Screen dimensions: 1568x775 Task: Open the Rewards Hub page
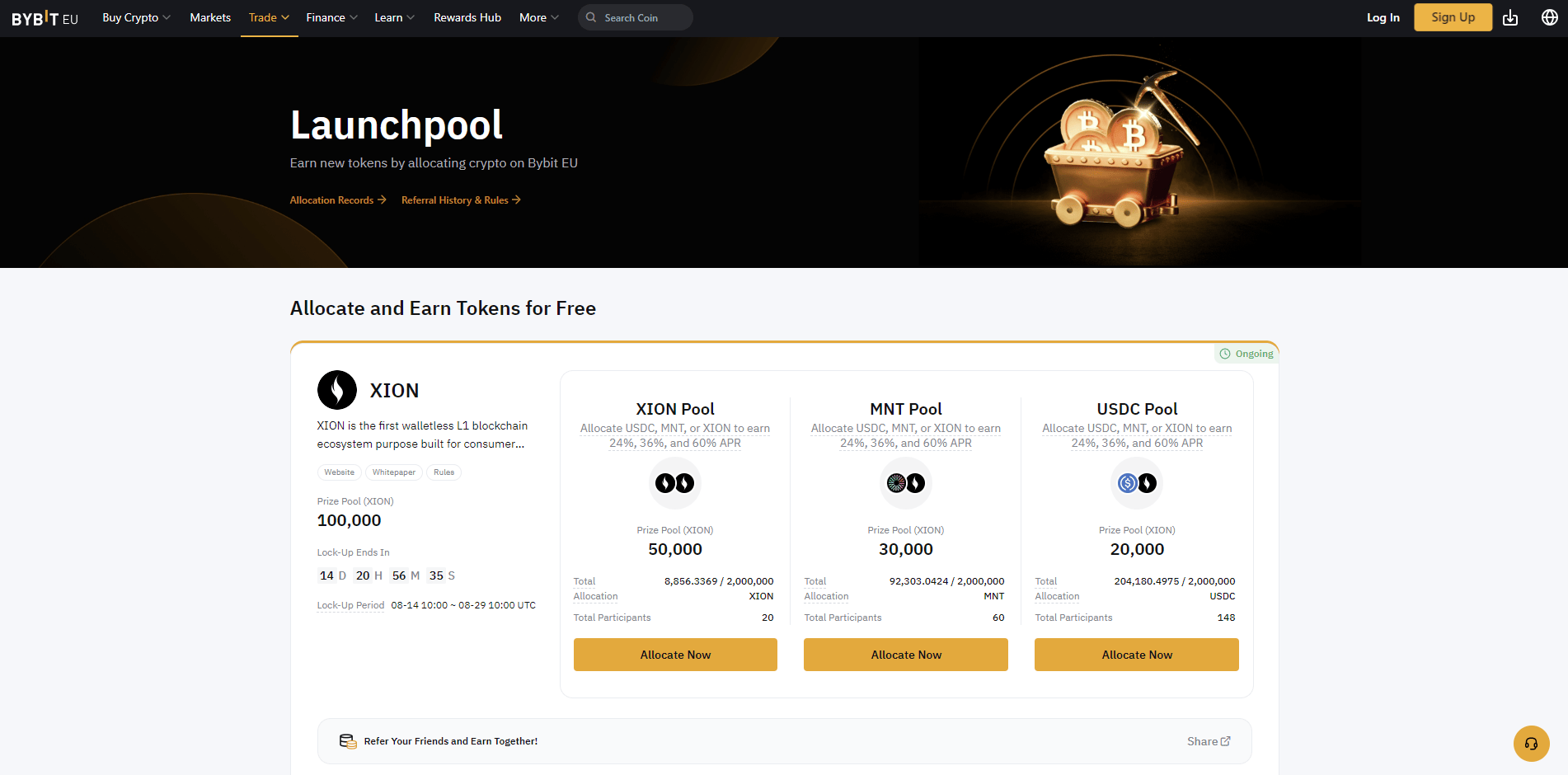(467, 17)
